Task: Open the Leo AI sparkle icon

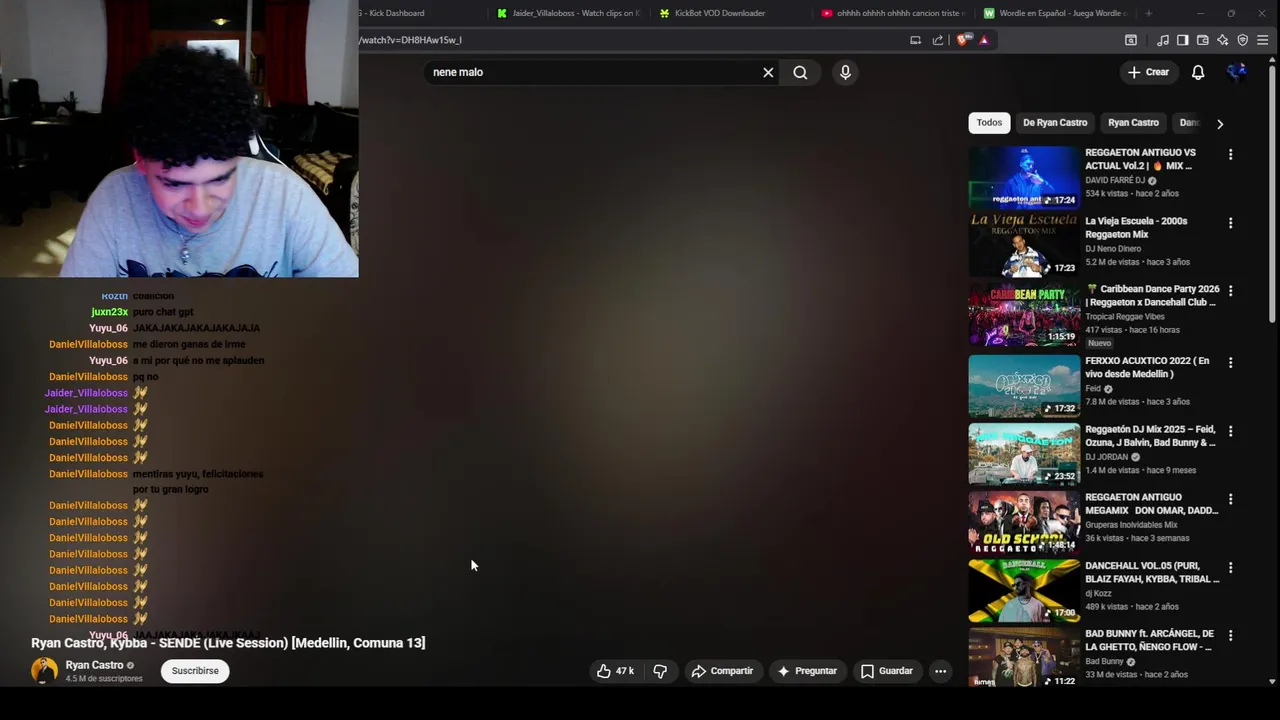Action: 1222,40
